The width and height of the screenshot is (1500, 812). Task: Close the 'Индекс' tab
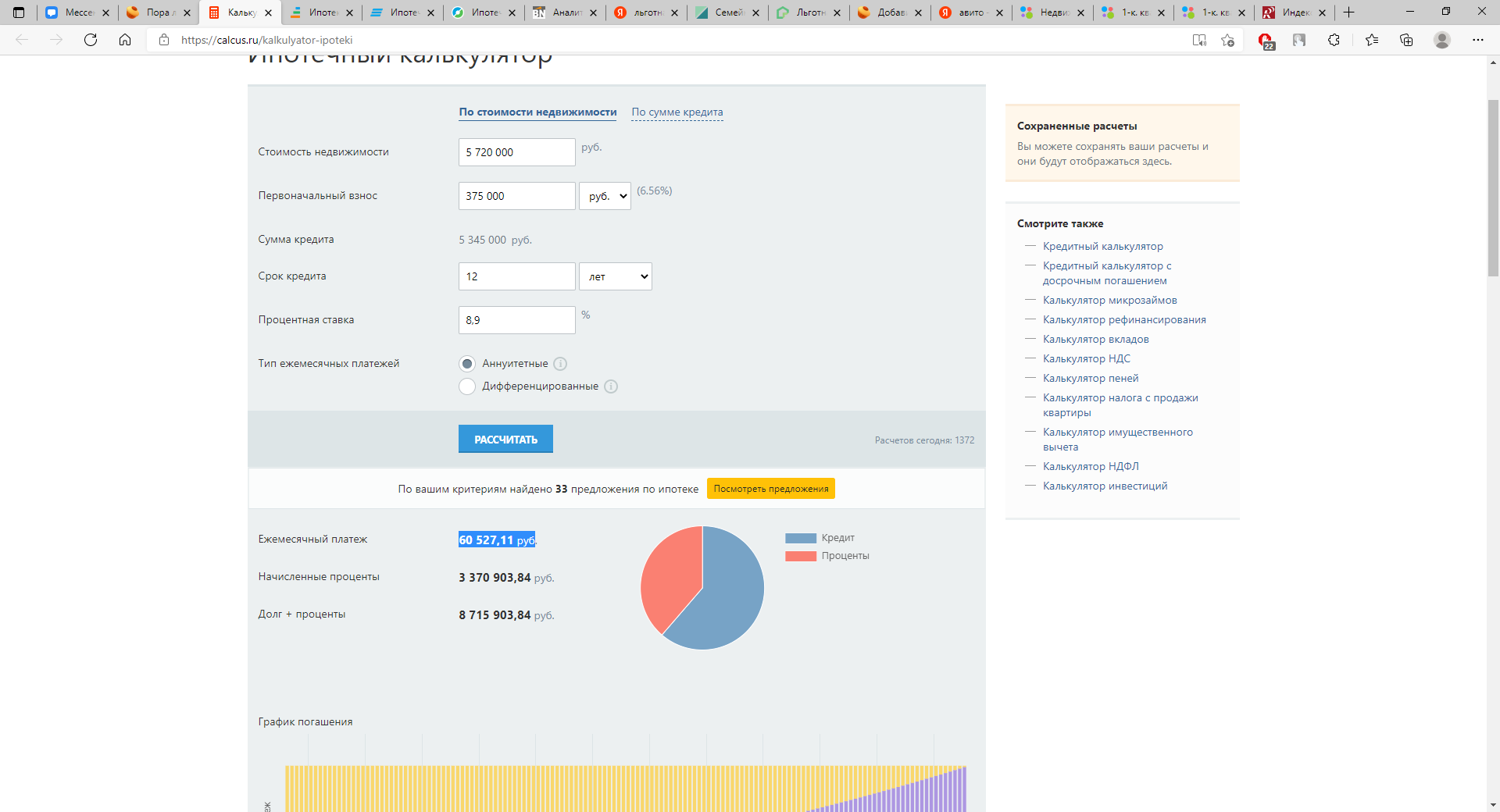[1323, 12]
